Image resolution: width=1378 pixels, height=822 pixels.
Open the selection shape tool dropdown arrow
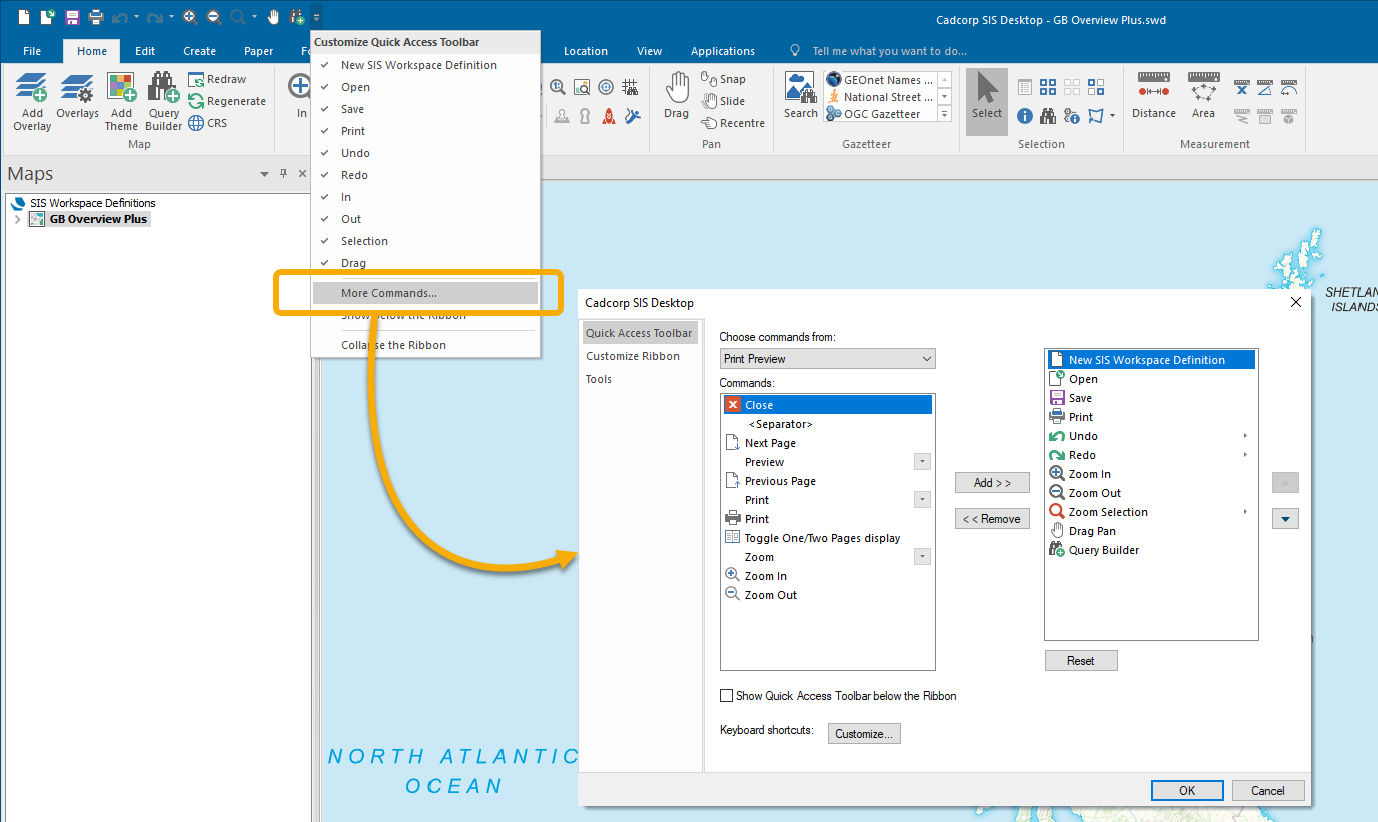pyautogui.click(x=1112, y=116)
